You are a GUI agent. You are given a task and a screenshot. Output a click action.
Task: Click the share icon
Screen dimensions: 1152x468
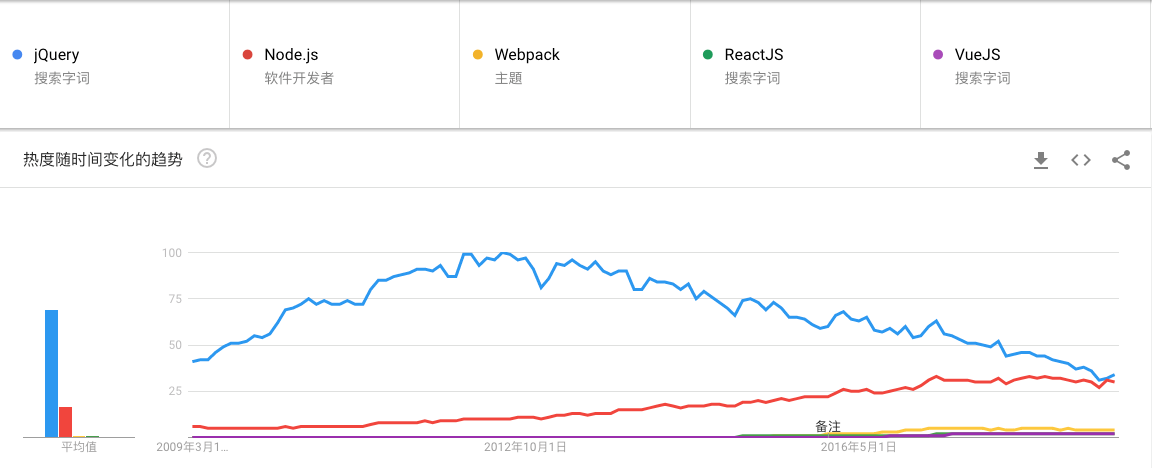pyautogui.click(x=1121, y=160)
